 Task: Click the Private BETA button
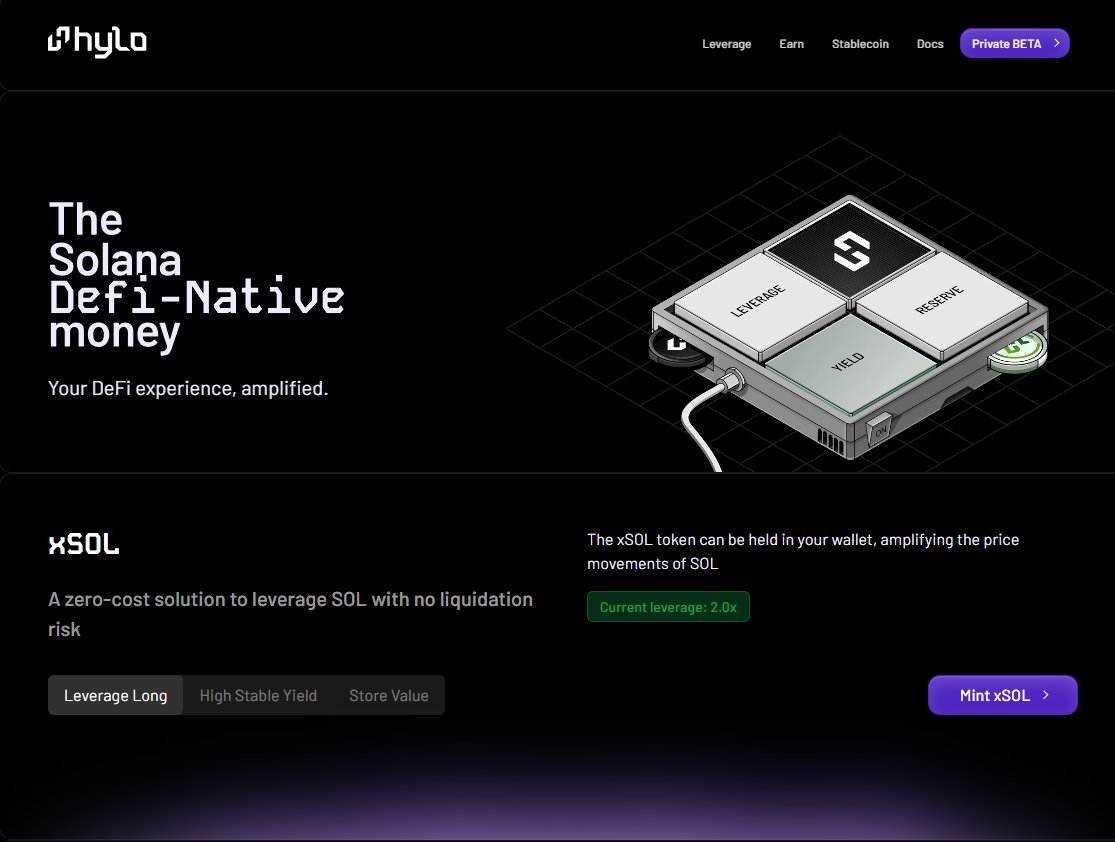(x=1014, y=43)
